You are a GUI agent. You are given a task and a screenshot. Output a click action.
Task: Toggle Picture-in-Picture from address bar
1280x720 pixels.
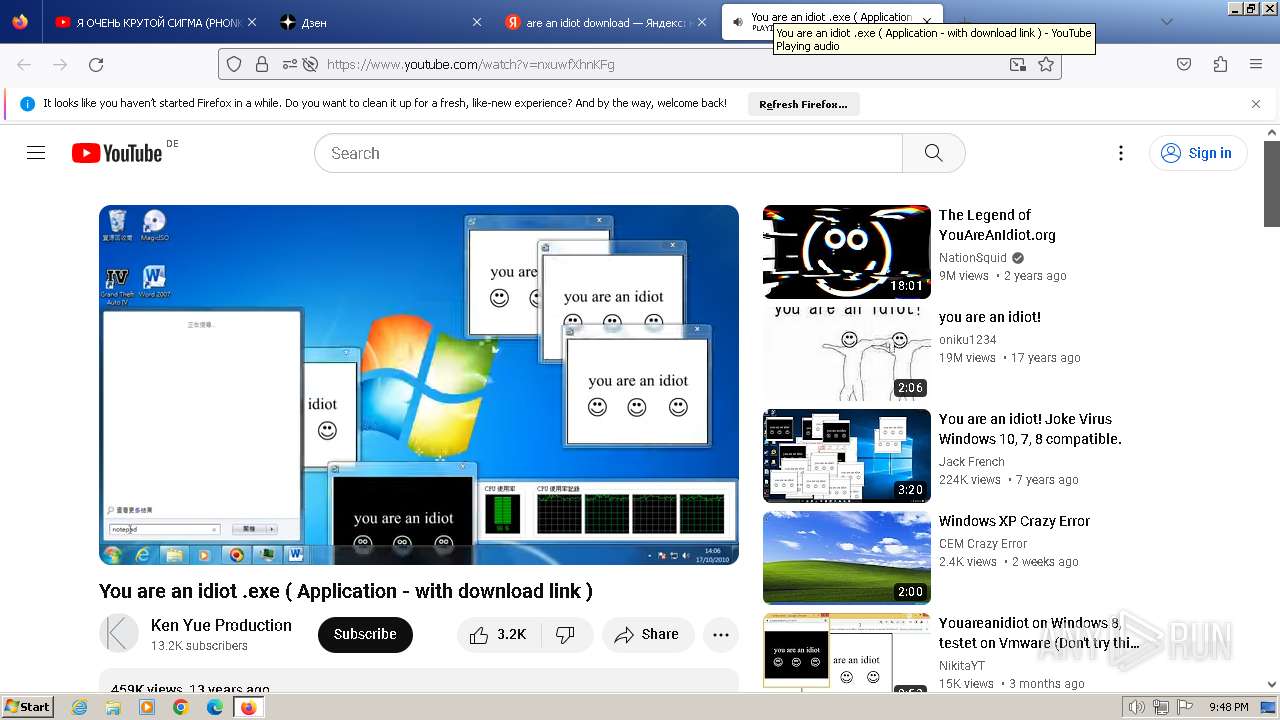coord(1017,64)
